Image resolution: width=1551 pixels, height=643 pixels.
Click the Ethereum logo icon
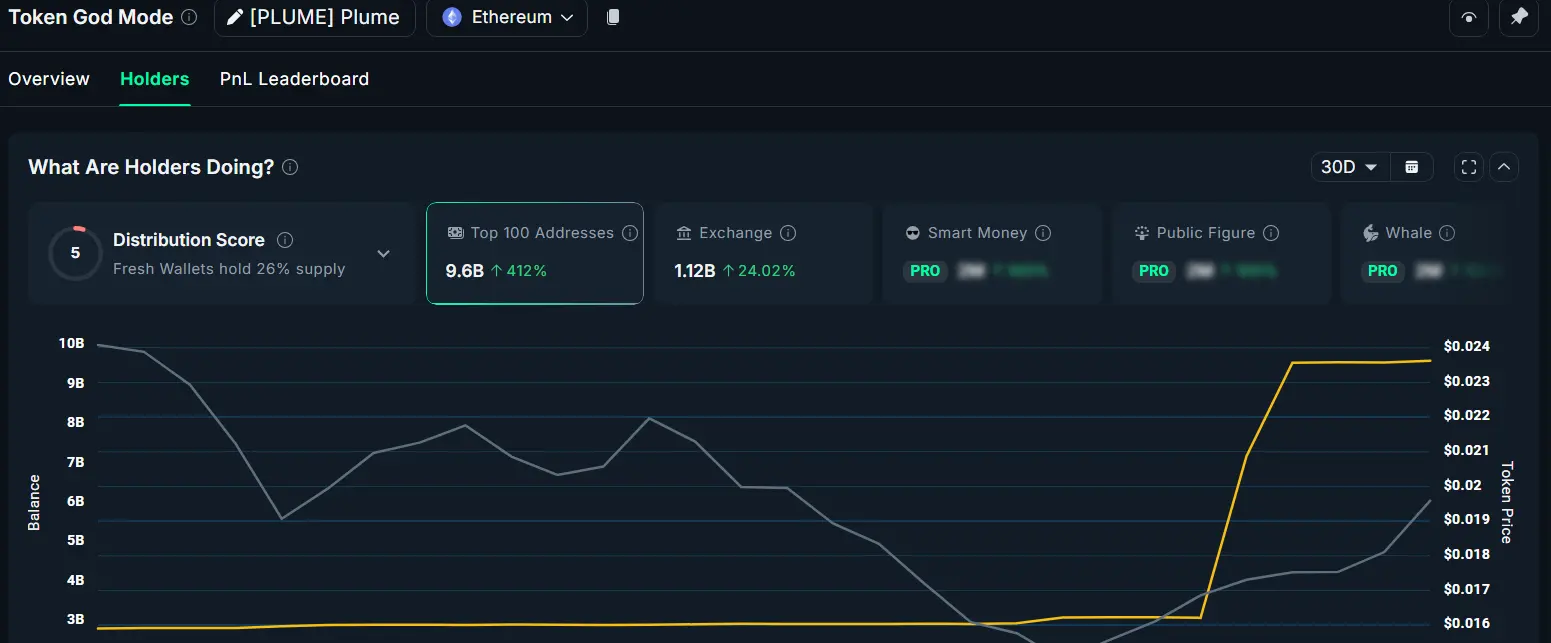point(452,18)
